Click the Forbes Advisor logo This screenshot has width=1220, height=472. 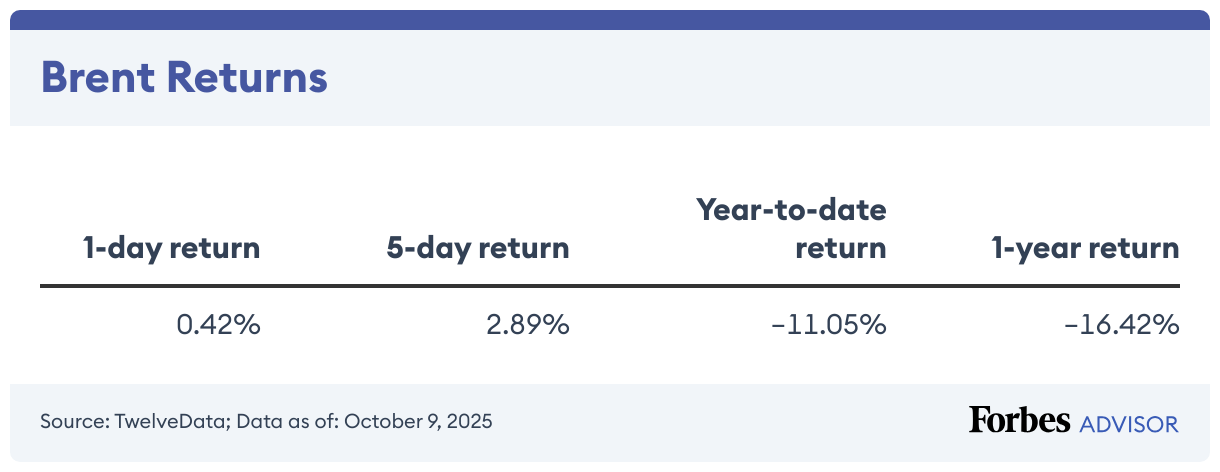click(1074, 421)
